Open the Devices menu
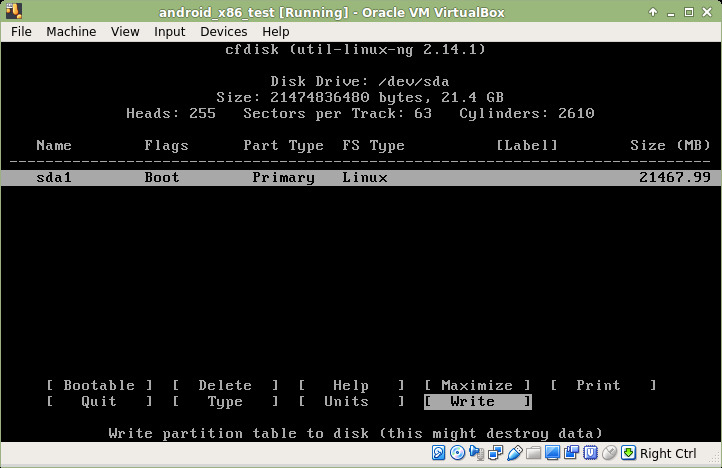This screenshot has width=722, height=468. 223,31
